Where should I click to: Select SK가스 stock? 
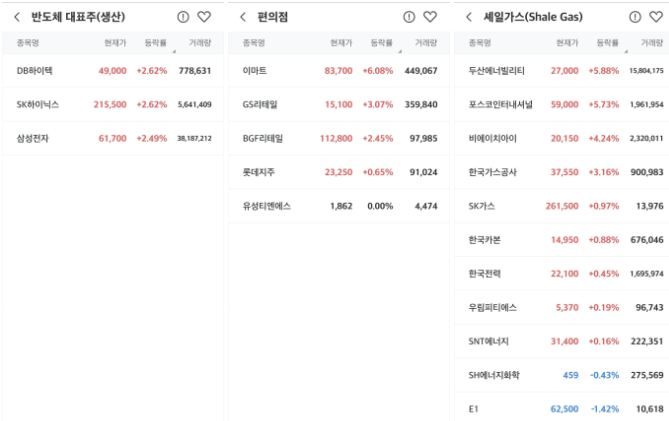[561, 206]
